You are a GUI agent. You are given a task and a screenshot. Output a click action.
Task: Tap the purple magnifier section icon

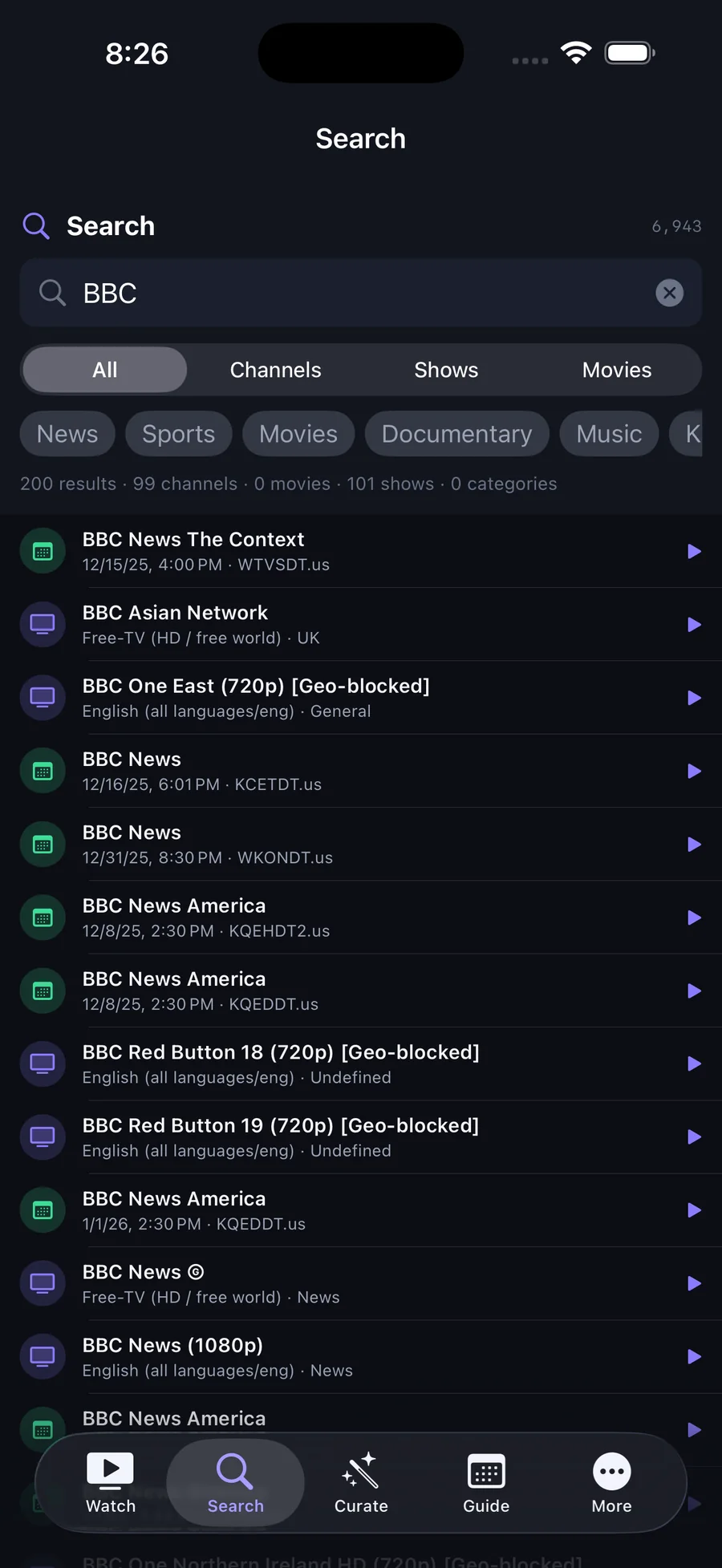tap(36, 226)
